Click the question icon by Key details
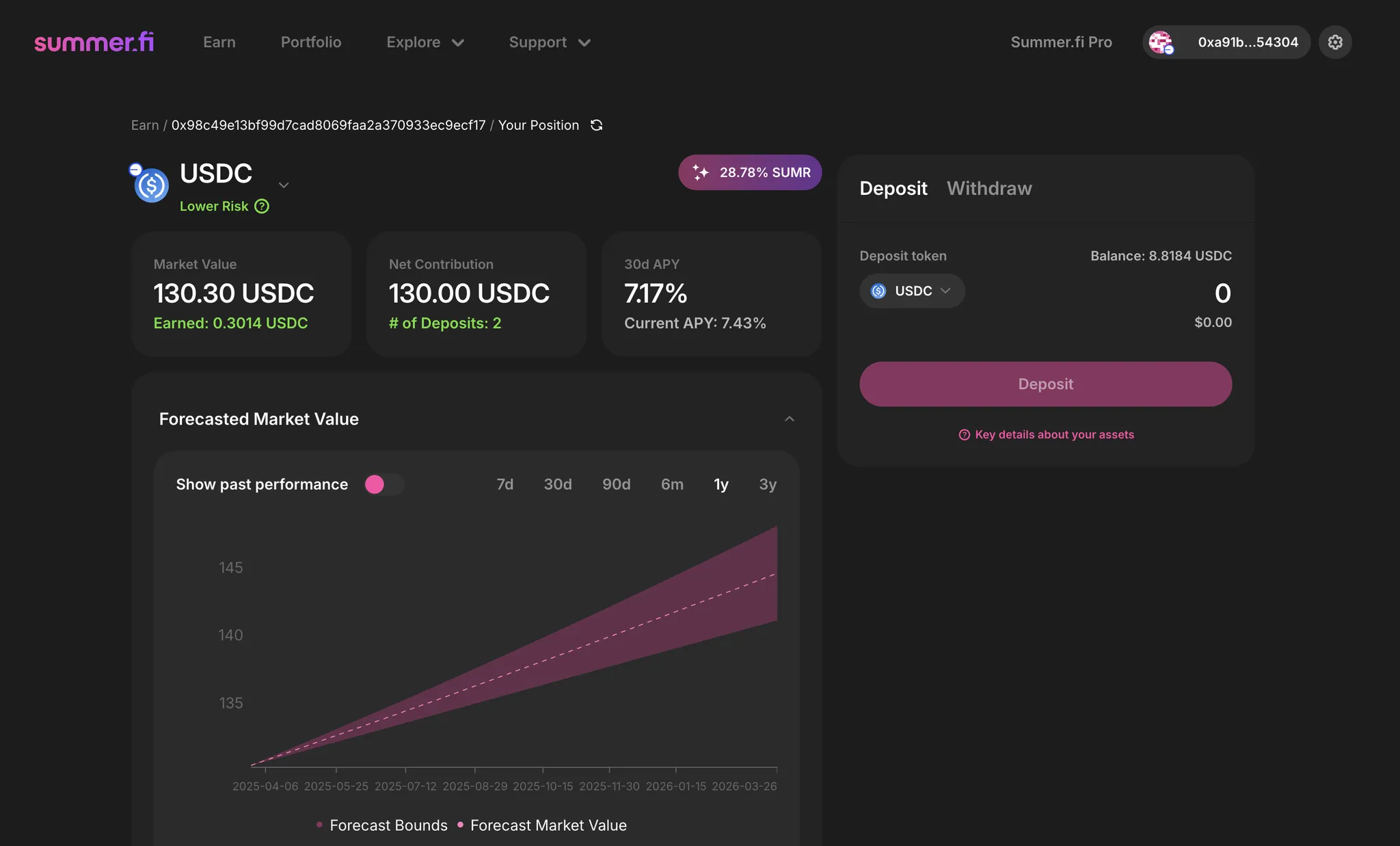 point(964,435)
